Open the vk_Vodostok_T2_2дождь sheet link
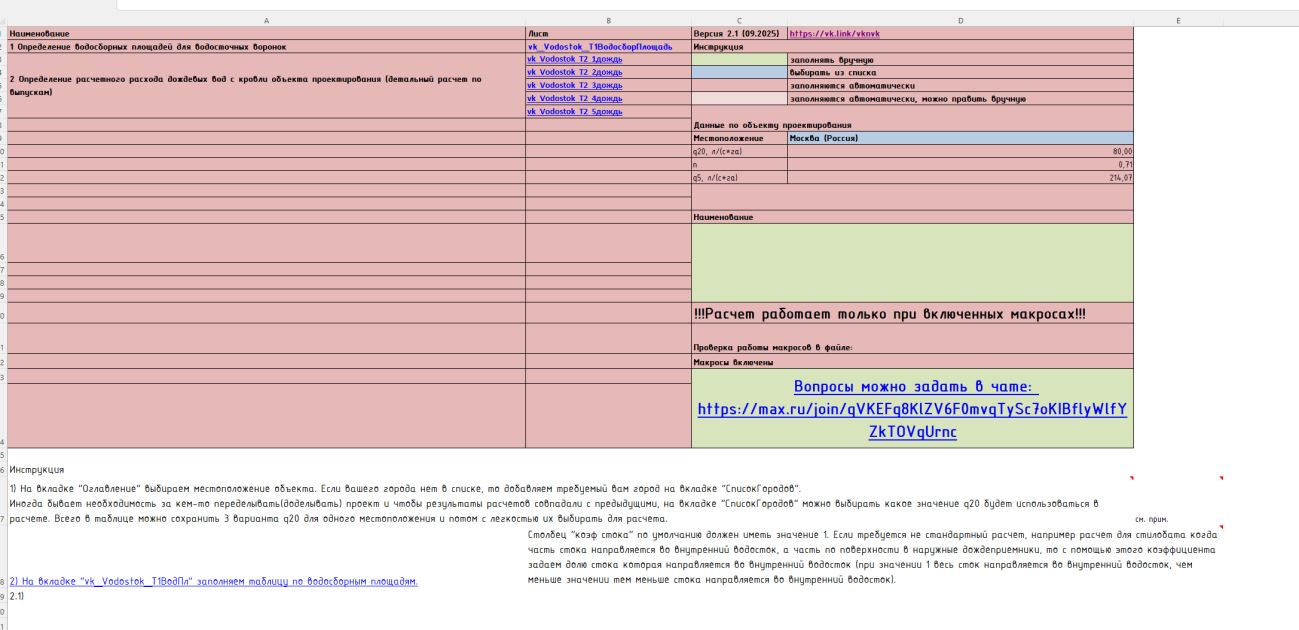Viewport: 1299px width, 630px height. [575, 73]
